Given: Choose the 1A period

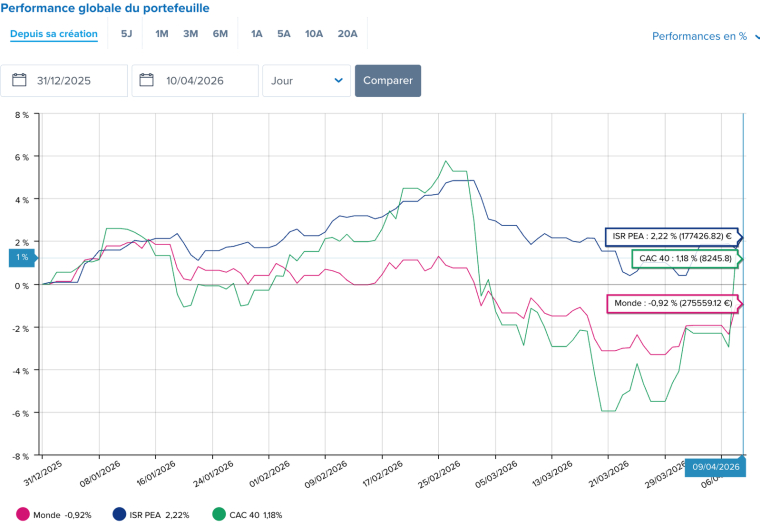Looking at the screenshot, I should [x=257, y=34].
